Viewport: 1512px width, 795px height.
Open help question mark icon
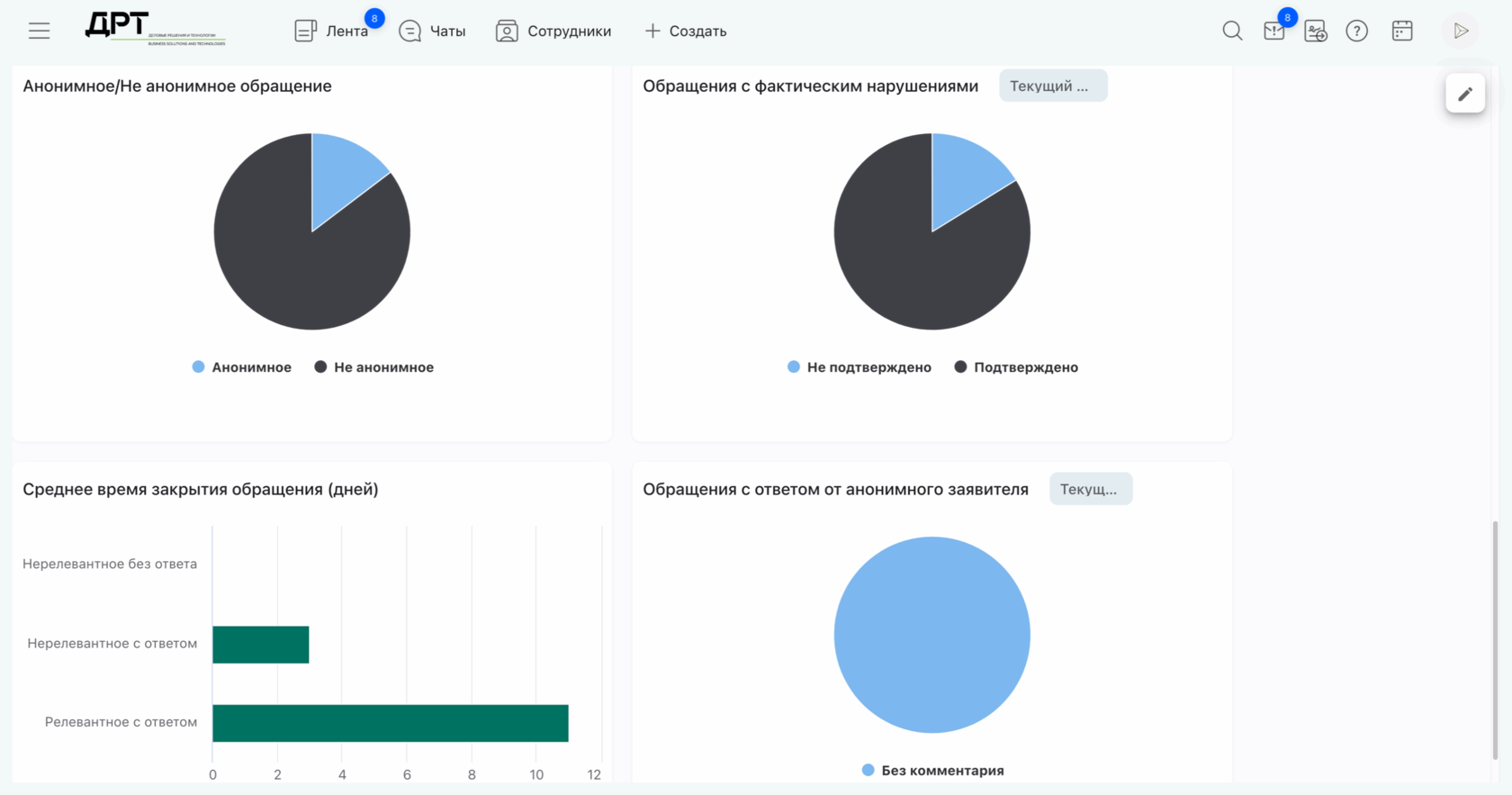(x=1356, y=31)
